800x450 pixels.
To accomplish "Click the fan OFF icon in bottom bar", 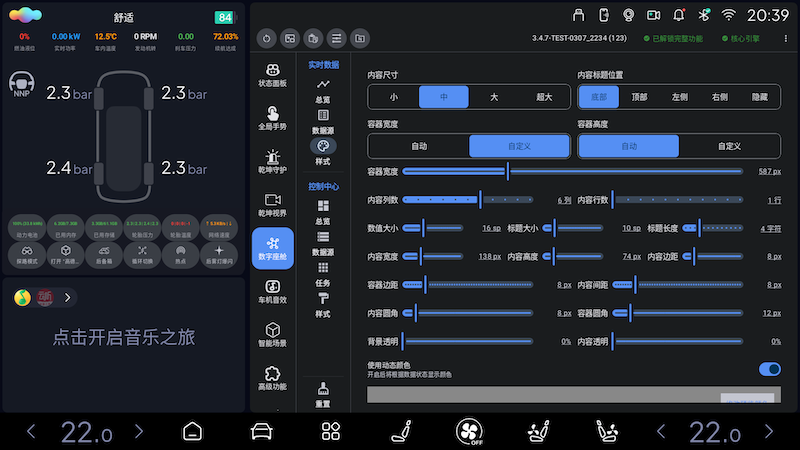I will coord(469,432).
